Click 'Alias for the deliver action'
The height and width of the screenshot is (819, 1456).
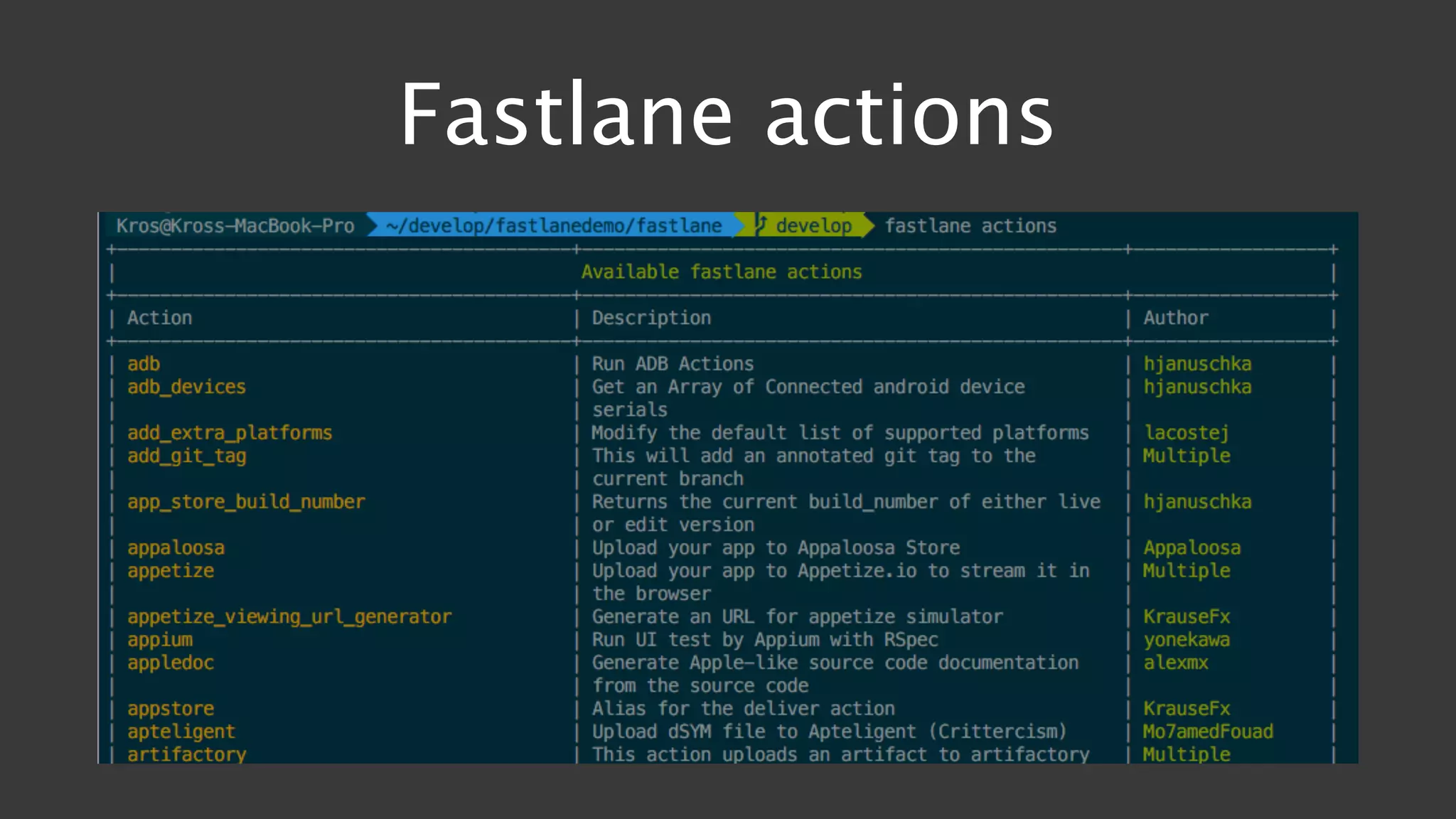point(744,709)
